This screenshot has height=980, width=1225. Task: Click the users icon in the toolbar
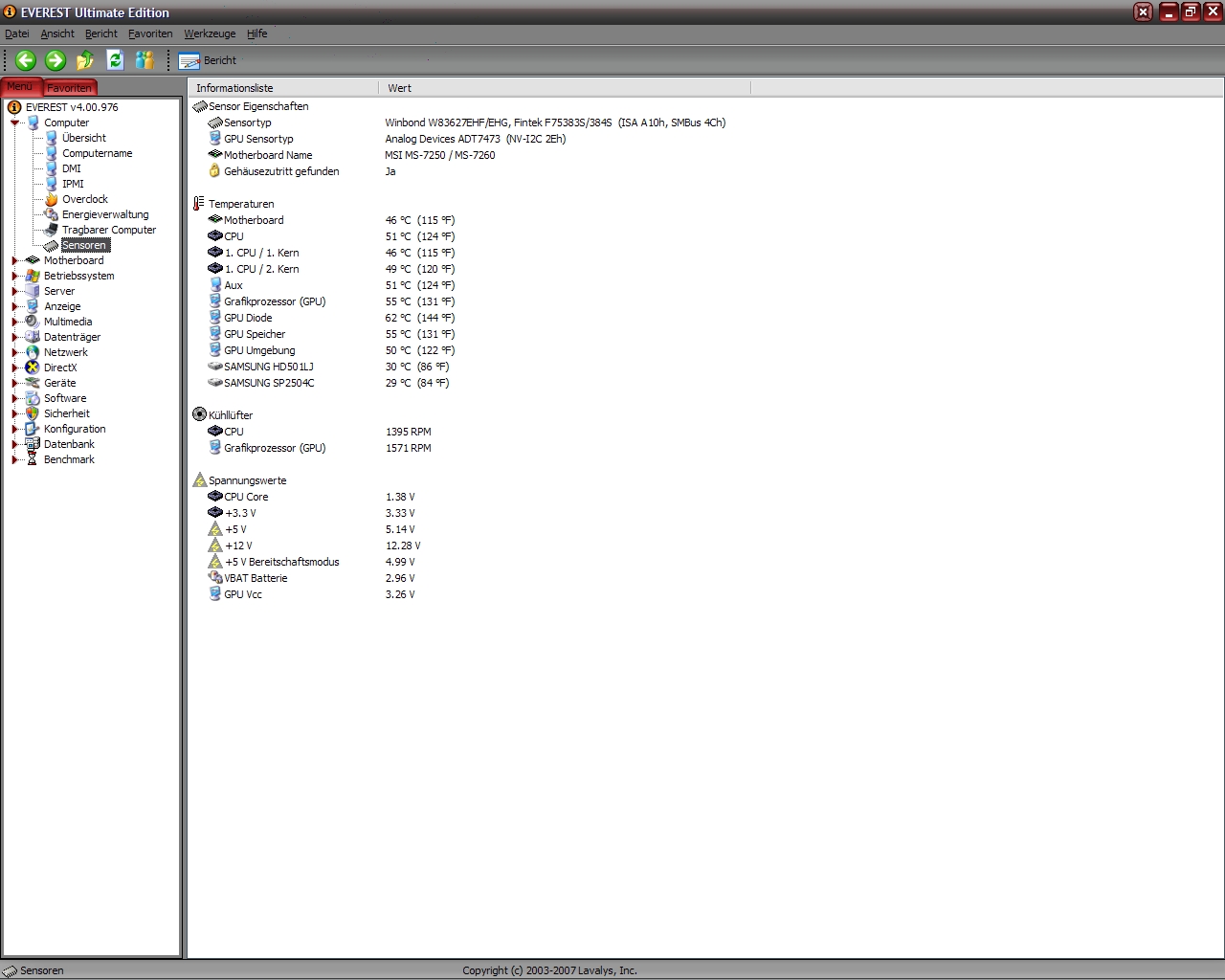145,60
